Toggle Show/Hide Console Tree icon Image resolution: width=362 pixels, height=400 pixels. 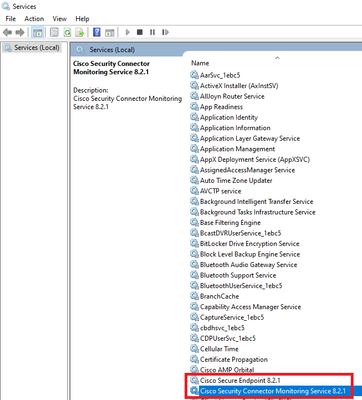click(x=37, y=32)
